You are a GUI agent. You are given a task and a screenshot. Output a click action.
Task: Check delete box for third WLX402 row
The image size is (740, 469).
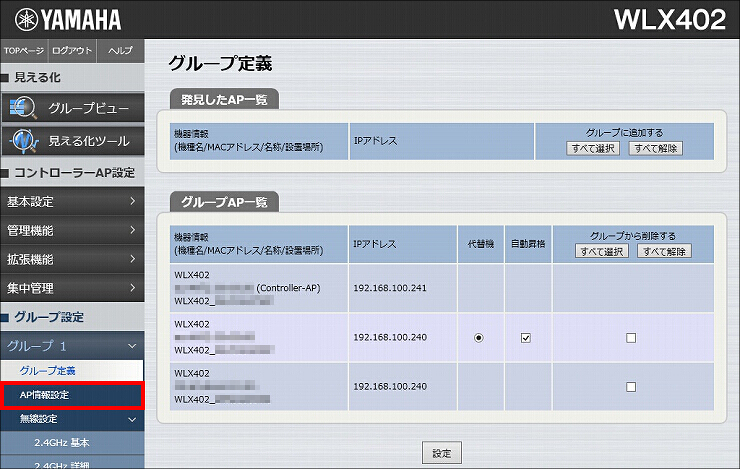click(x=631, y=387)
